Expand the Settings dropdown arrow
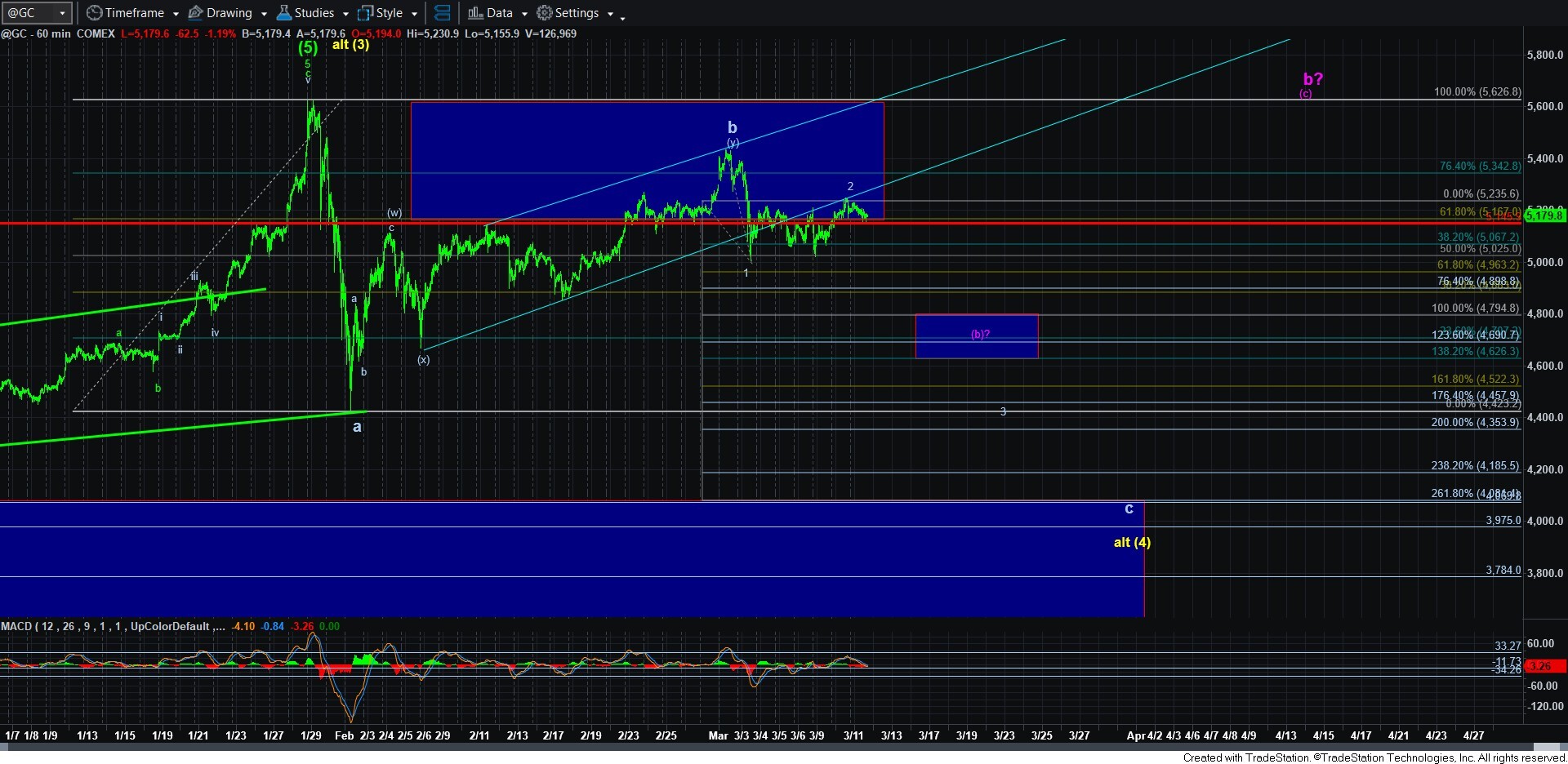This screenshot has height=764, width=1568. (x=610, y=14)
